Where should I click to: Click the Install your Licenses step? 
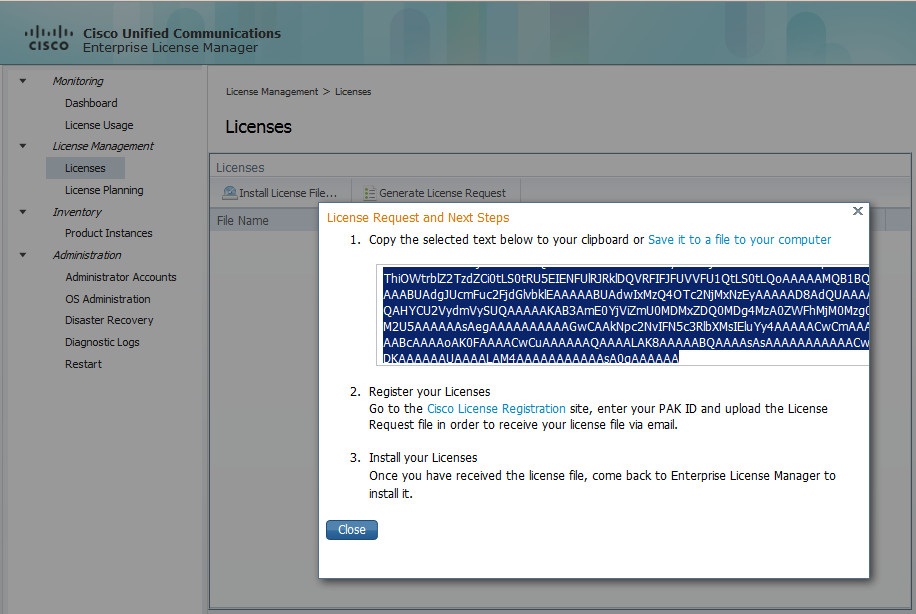pos(423,458)
